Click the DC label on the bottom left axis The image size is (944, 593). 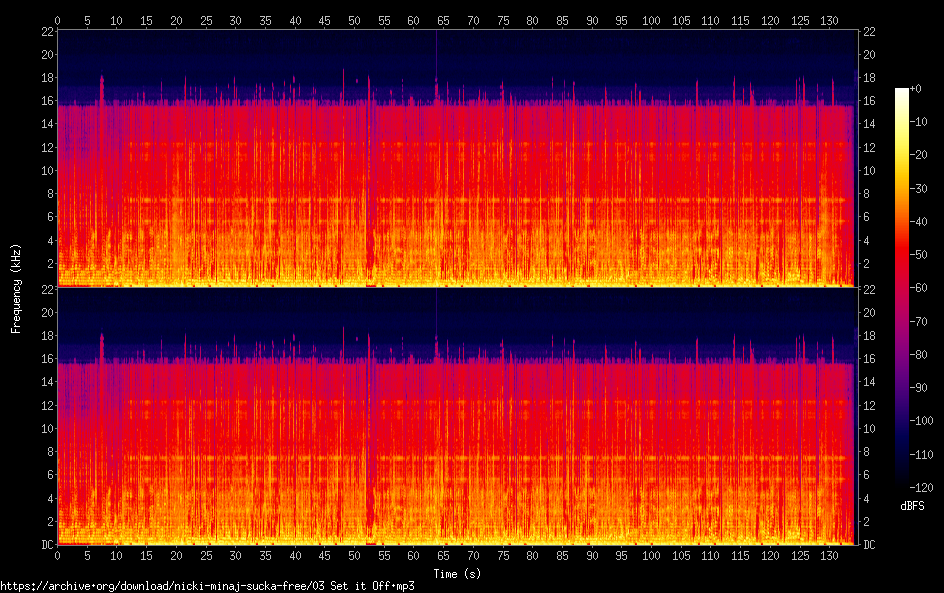(46, 545)
